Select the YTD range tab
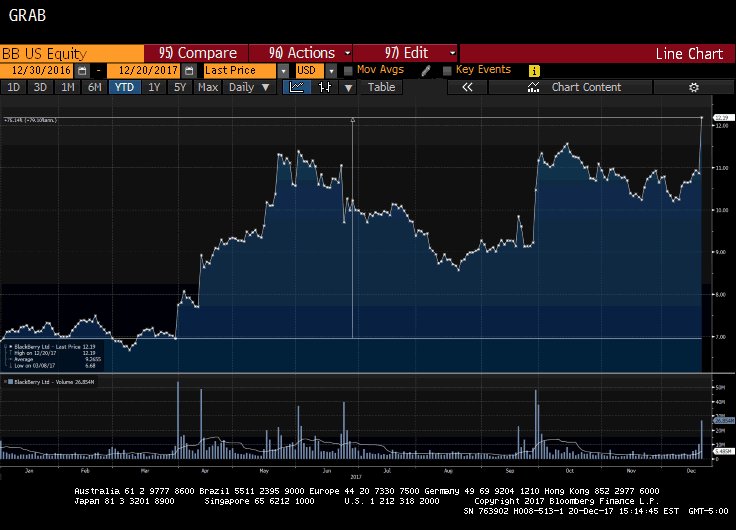736x530 pixels. pyautogui.click(x=124, y=87)
